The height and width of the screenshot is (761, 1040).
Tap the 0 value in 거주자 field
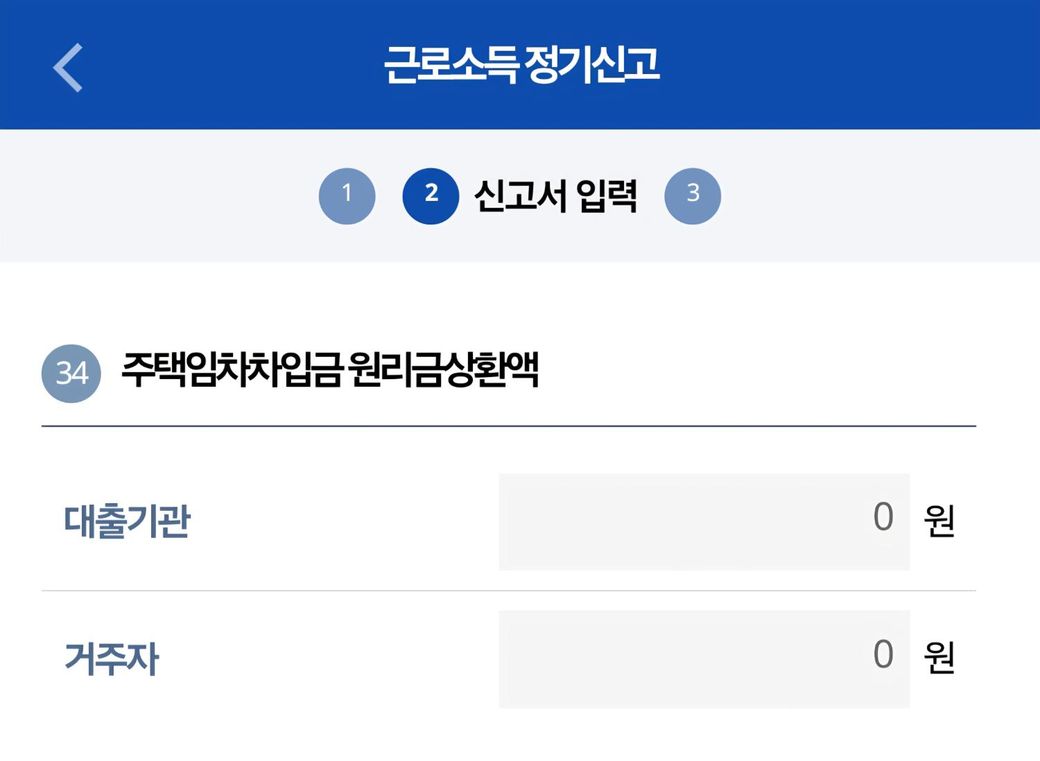[883, 655]
